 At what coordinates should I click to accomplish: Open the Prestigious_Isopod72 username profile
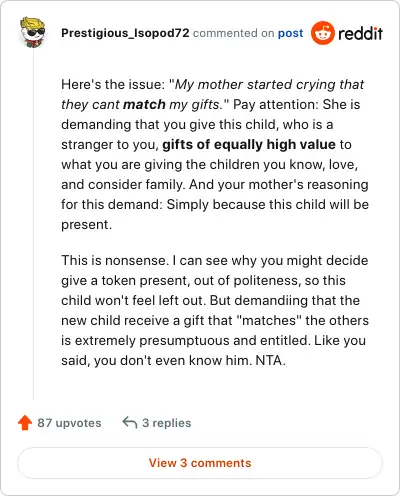click(125, 33)
